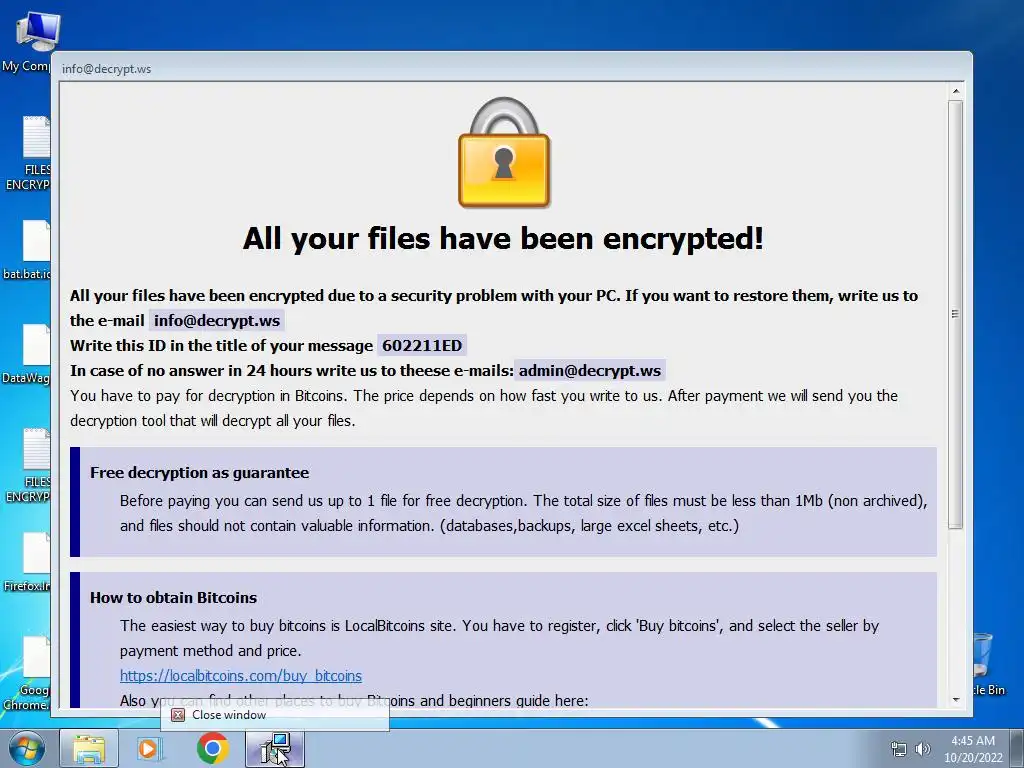Open Google Chrome from the taskbar
The height and width of the screenshot is (768, 1024).
point(213,748)
